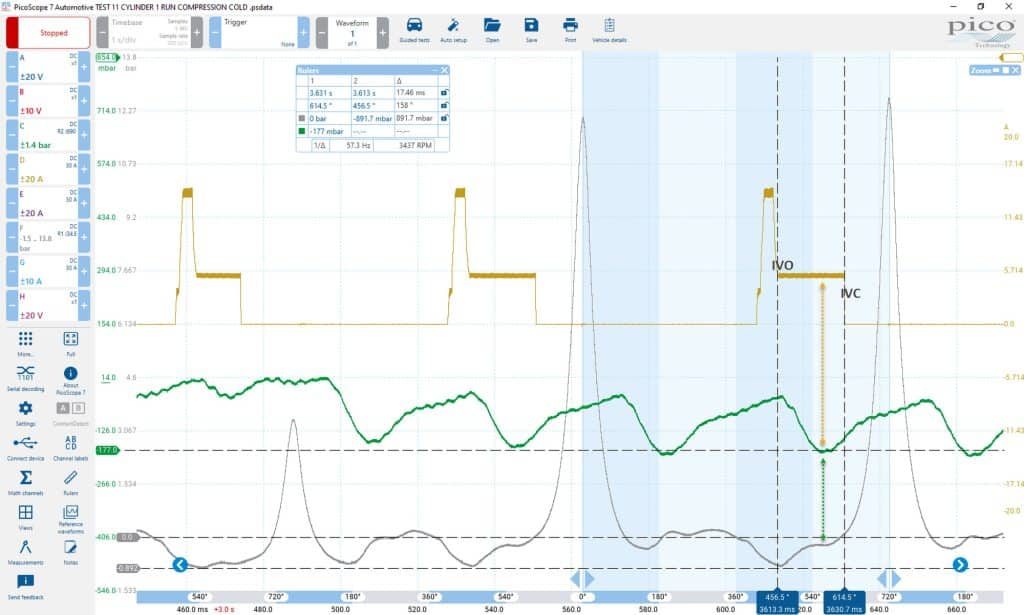Open a file with the folder icon
This screenshot has height=615, width=1024.
tap(492, 30)
